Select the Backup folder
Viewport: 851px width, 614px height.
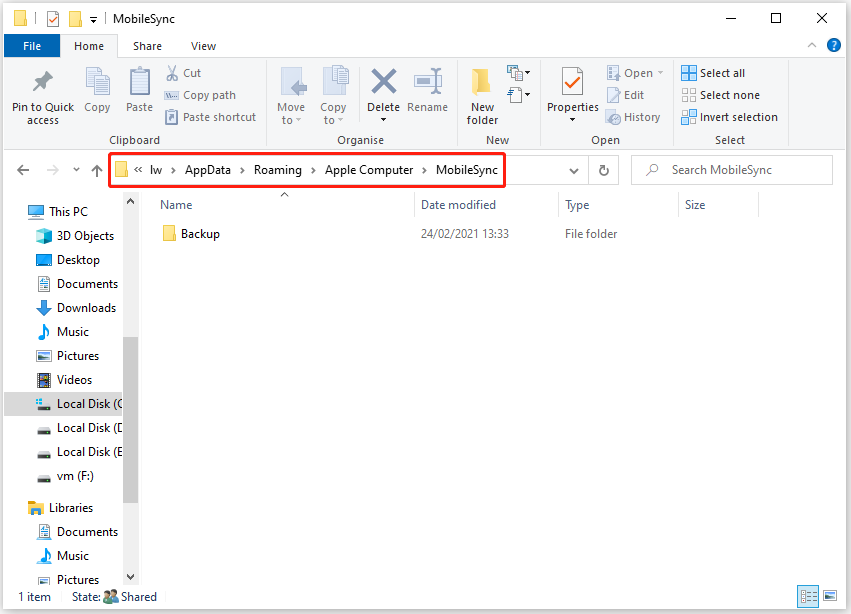point(192,234)
